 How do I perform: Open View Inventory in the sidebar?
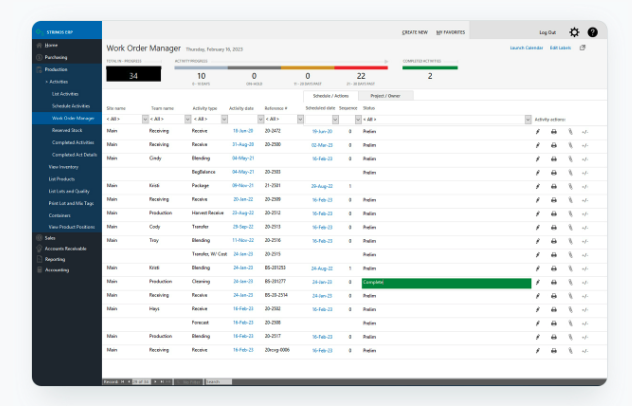click(63, 167)
